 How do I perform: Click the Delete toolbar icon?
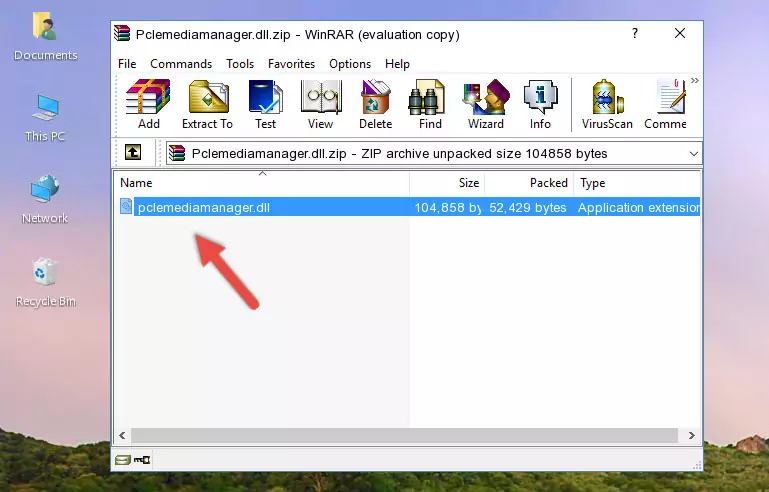[x=376, y=104]
